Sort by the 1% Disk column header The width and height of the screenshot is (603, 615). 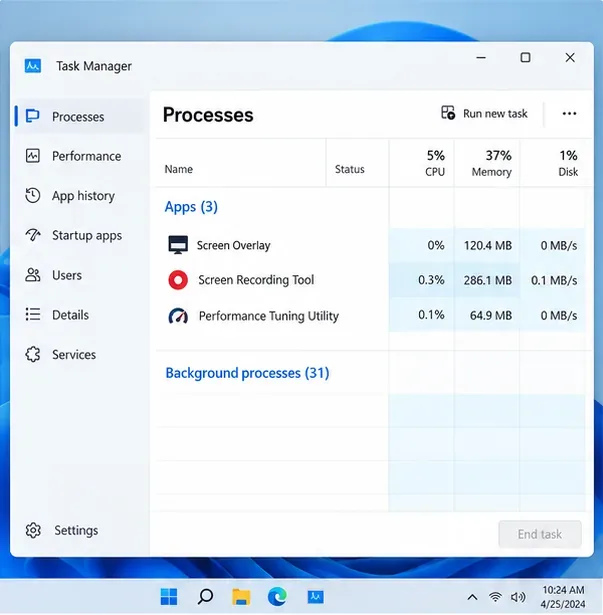[x=568, y=163]
